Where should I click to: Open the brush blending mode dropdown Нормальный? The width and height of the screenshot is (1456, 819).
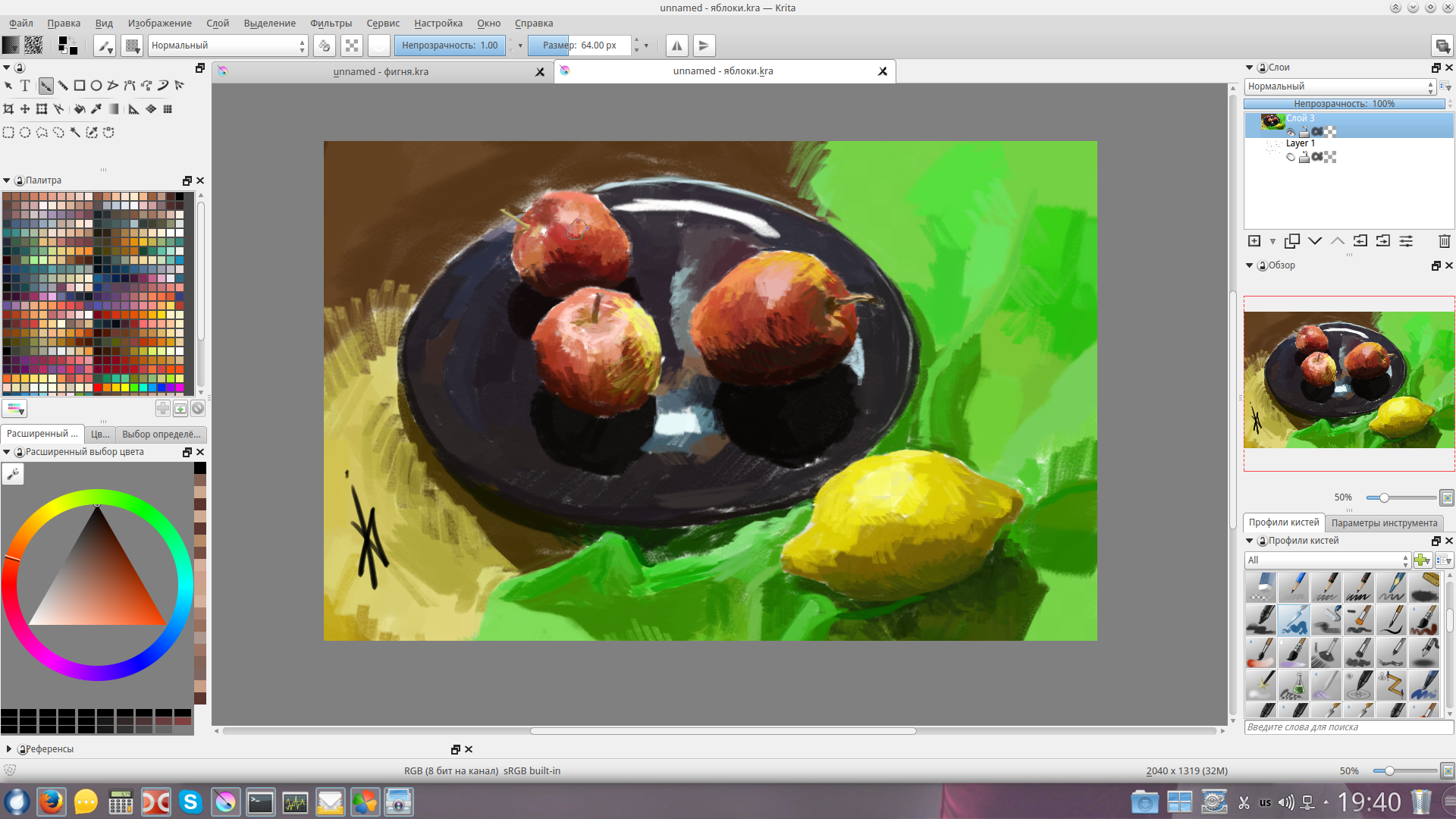(x=227, y=45)
